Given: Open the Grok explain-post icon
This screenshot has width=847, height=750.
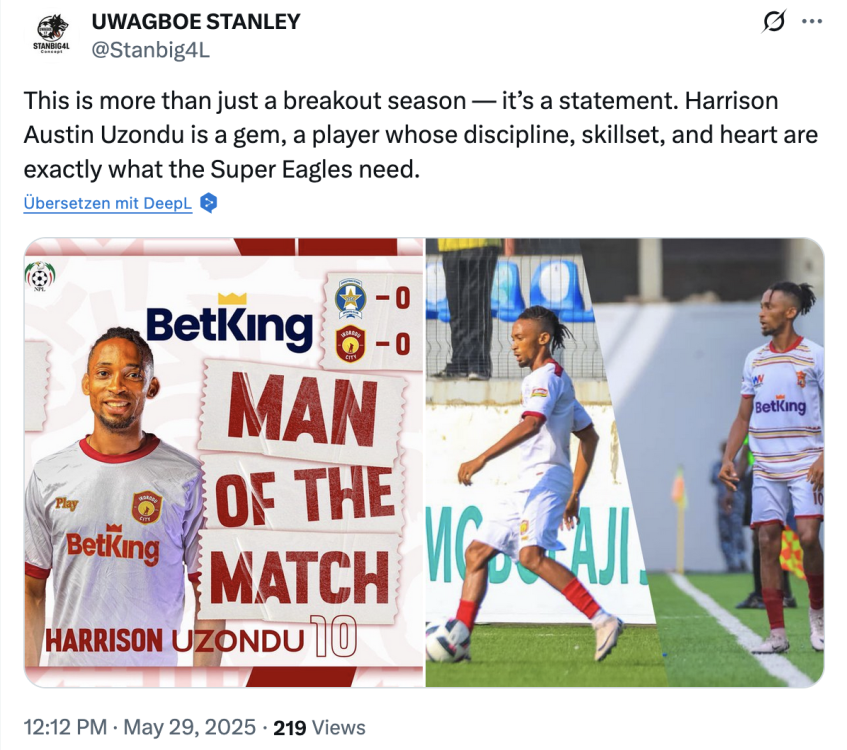Looking at the screenshot, I should click(772, 21).
